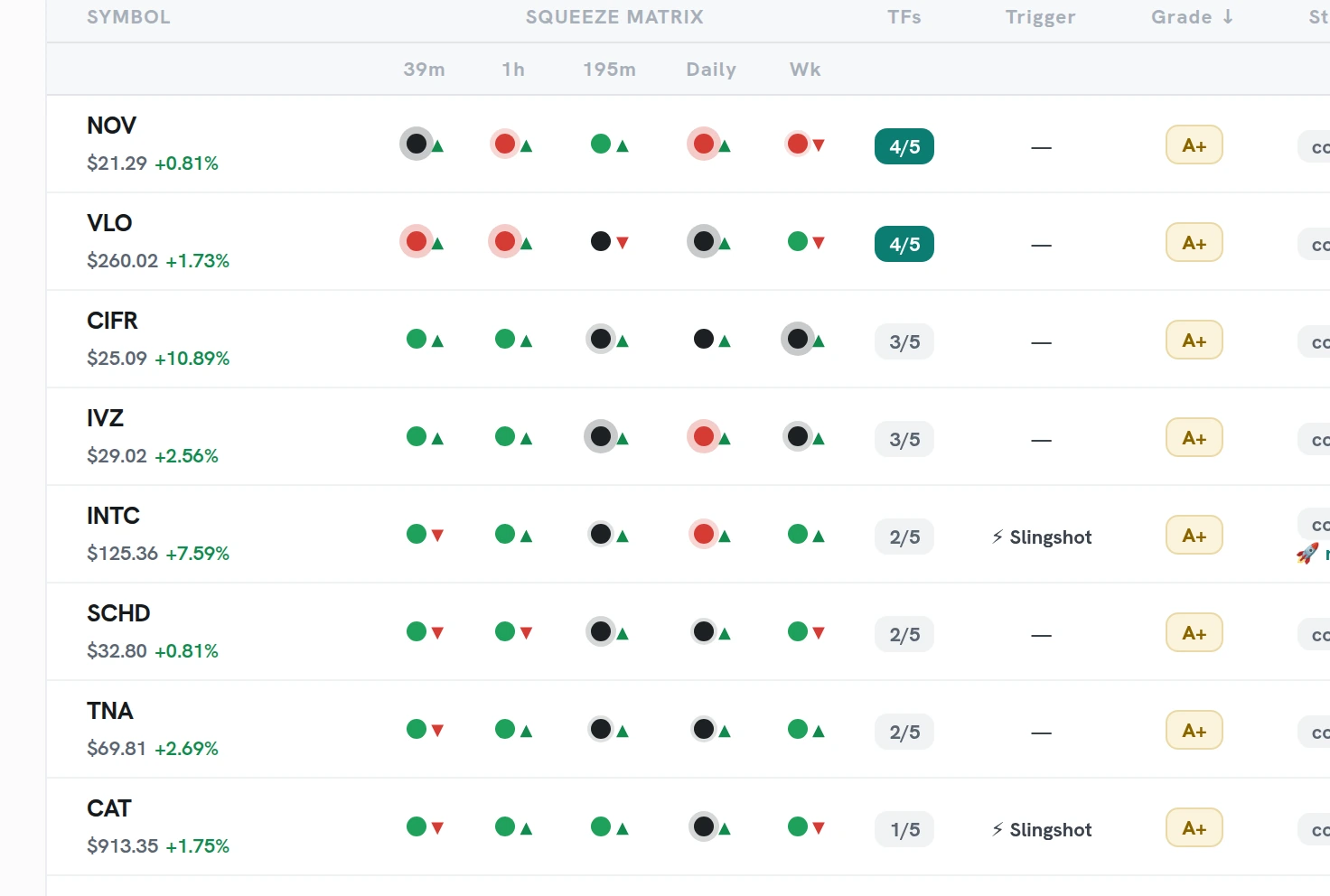Screen dimensions: 1330x896
Task: Sort by Grade column arrow
Action: pos(1228,16)
